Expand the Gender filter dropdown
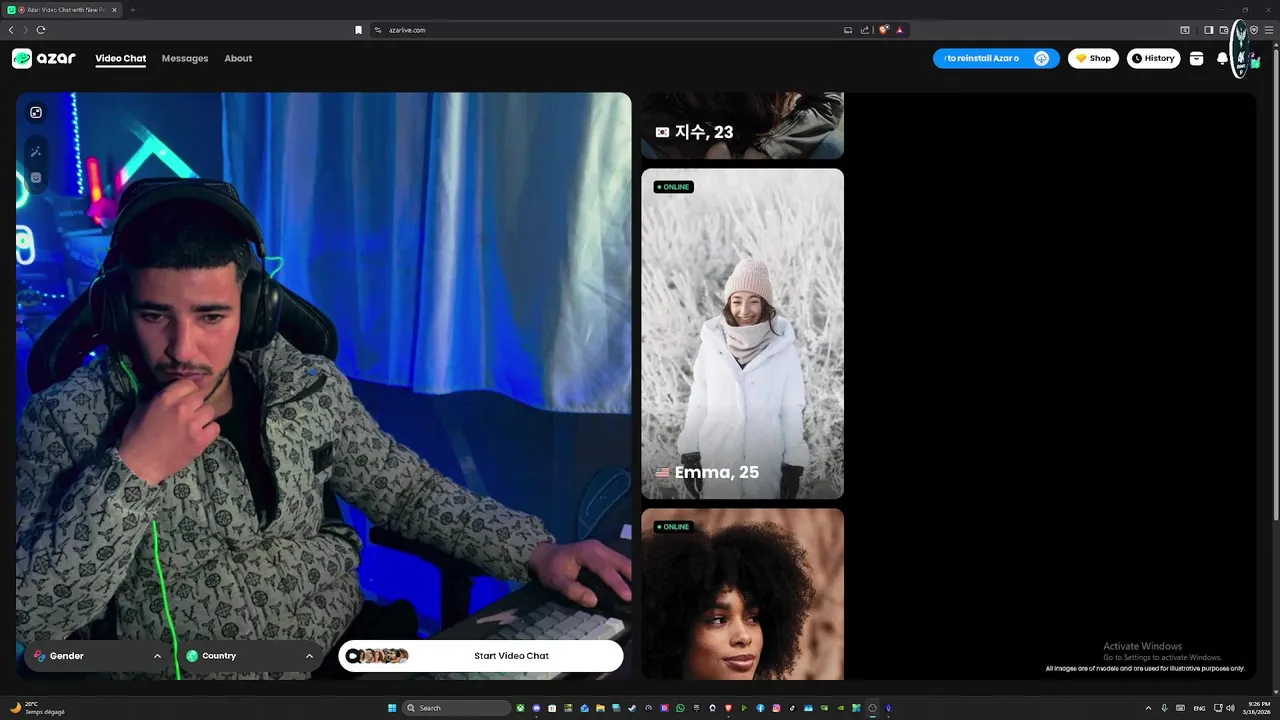 click(98, 656)
